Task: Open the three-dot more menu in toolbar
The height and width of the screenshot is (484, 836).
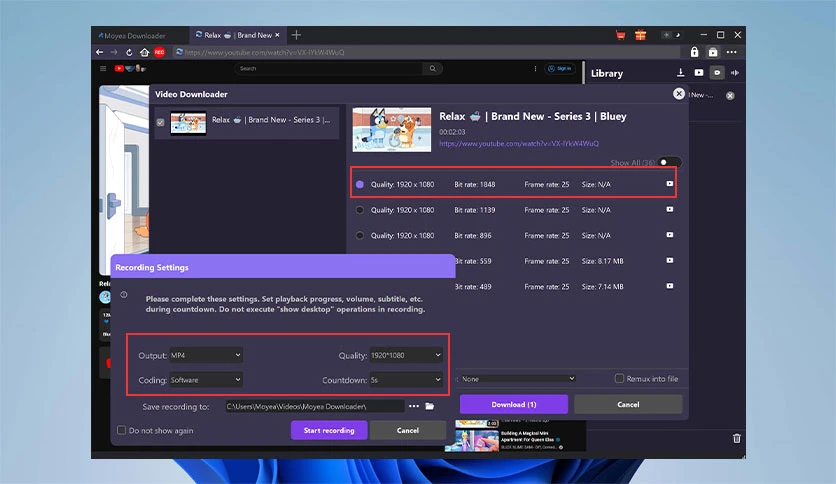Action: [732, 52]
